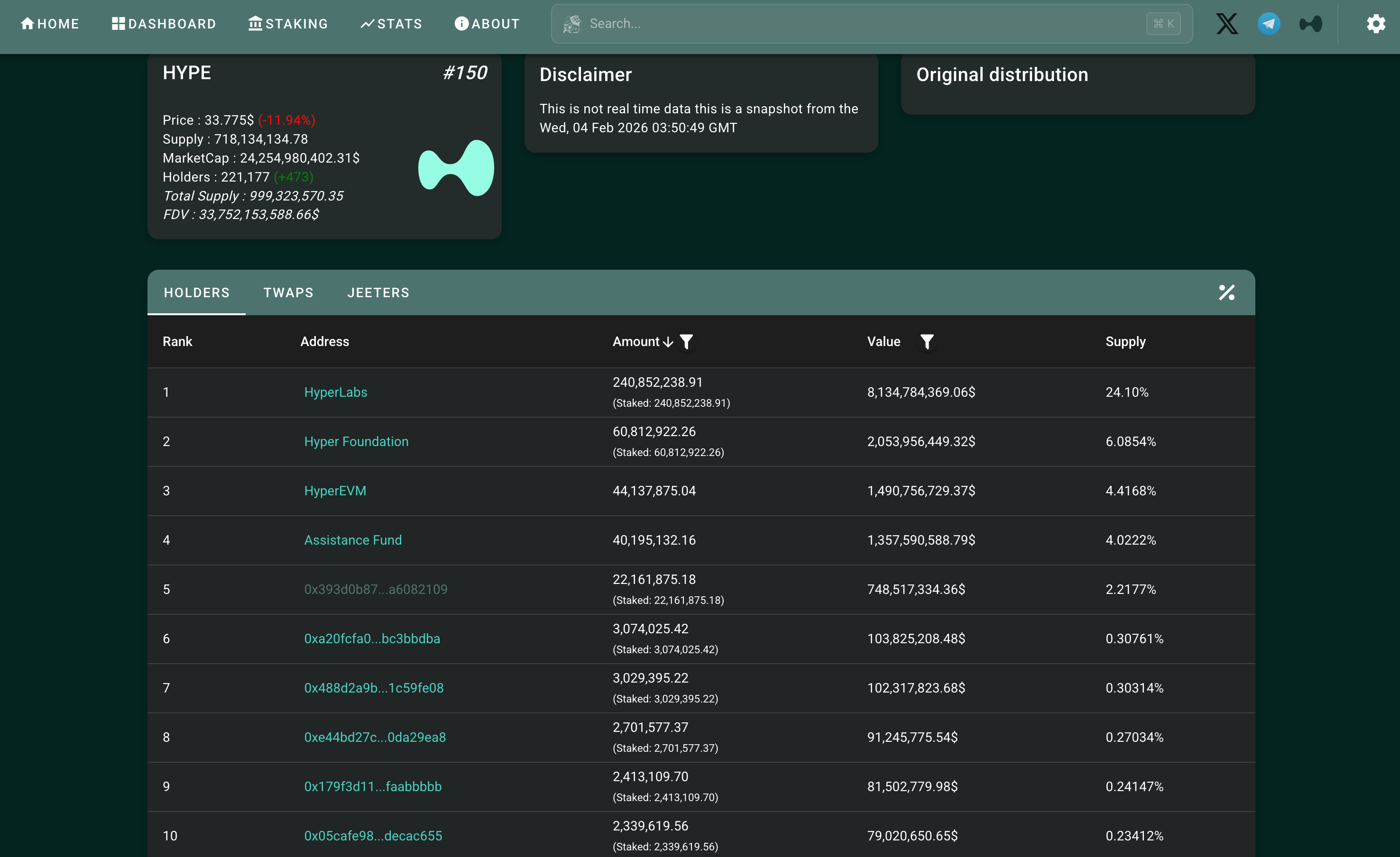Select the HOLDERS tab
Screen dimensions: 1400x857
tap(197, 292)
